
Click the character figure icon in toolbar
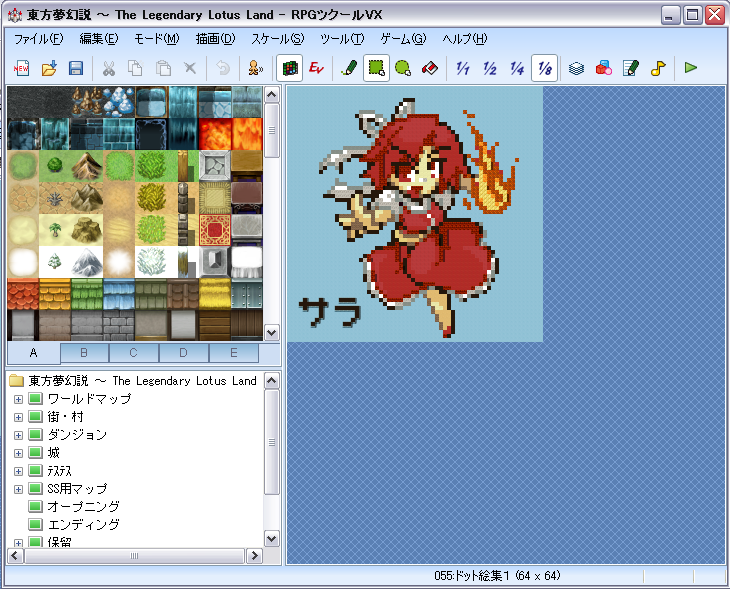pos(256,68)
